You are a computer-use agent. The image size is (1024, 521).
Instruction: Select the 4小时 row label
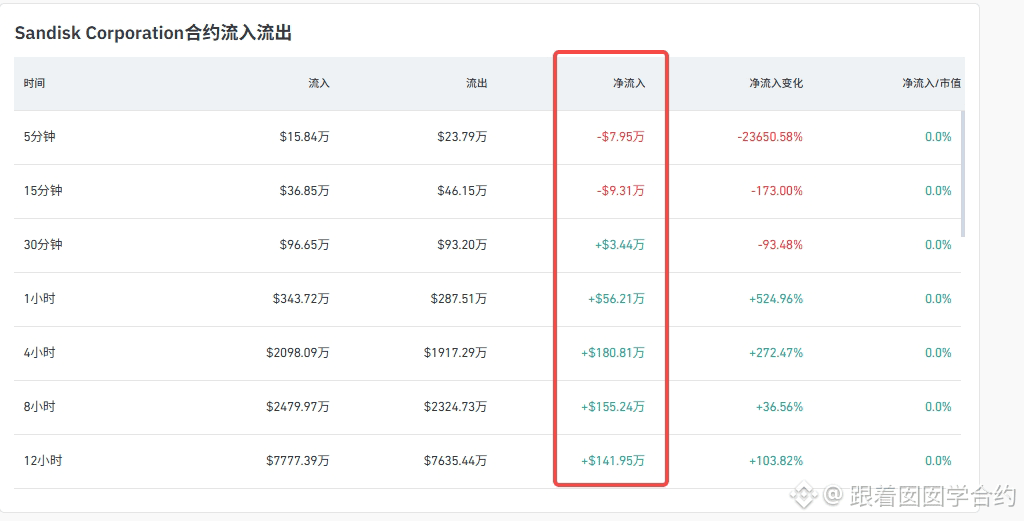click(x=40, y=353)
